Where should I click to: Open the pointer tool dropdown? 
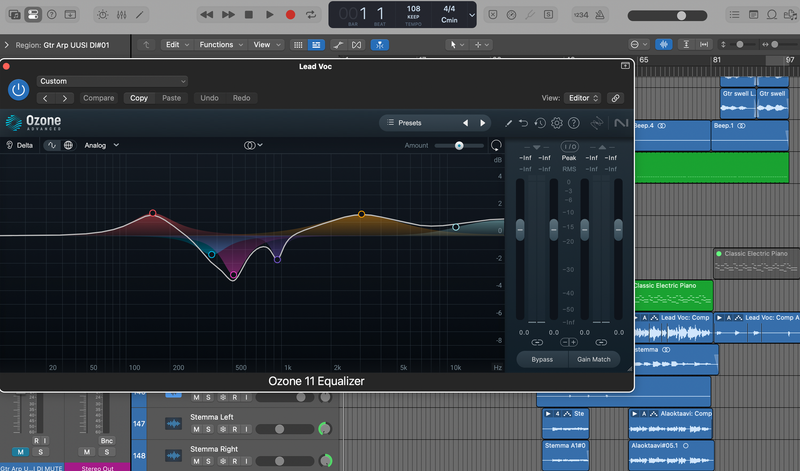click(x=457, y=45)
